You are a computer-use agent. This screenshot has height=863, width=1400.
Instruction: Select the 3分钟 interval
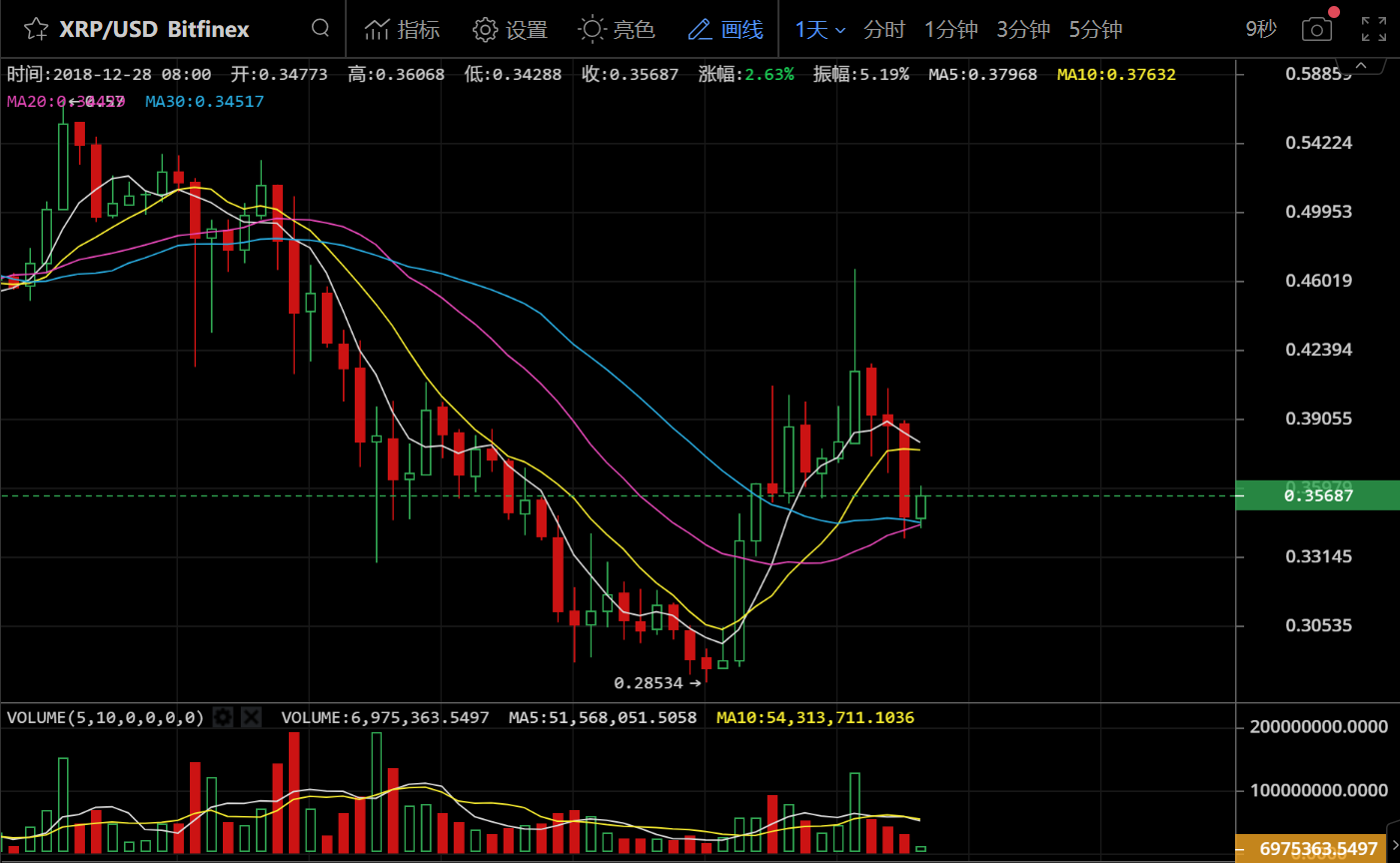tap(1022, 30)
